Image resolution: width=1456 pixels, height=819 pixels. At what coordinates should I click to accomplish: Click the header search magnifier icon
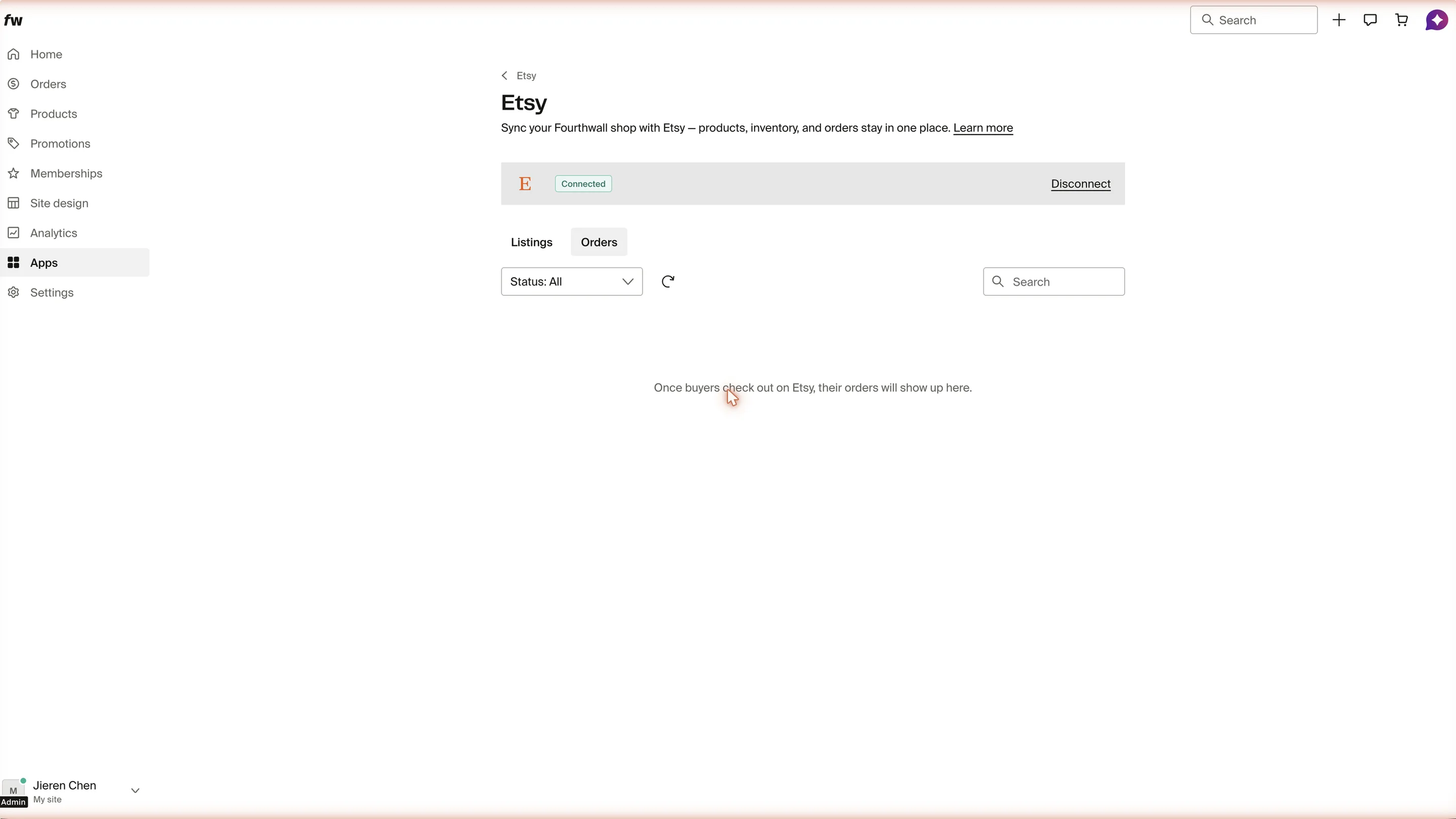pos(1207,20)
